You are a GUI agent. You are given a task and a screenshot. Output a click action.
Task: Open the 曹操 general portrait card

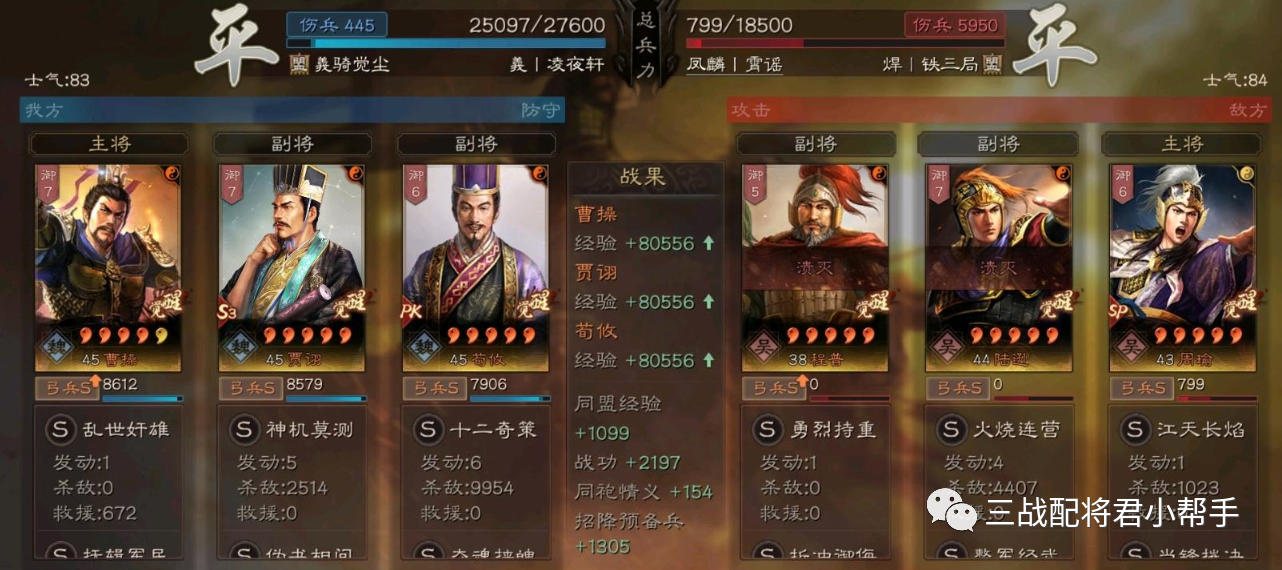click(x=108, y=268)
